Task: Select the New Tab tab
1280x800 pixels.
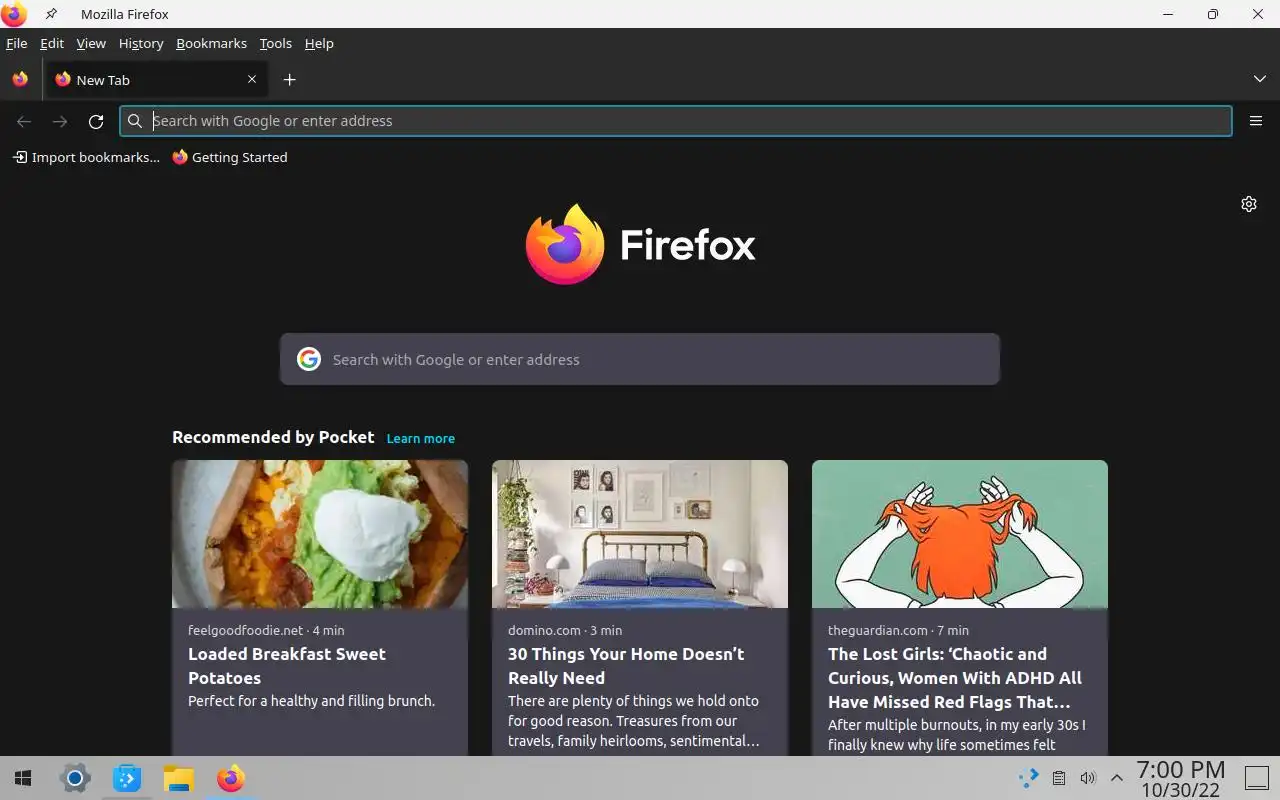Action: [x=155, y=79]
